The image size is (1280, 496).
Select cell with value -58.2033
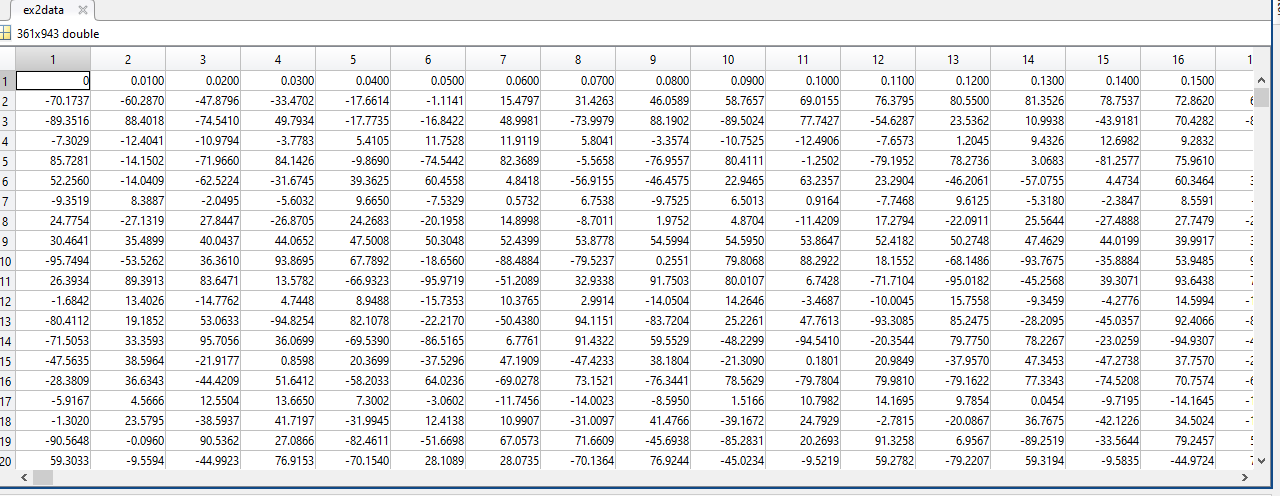tap(354, 381)
